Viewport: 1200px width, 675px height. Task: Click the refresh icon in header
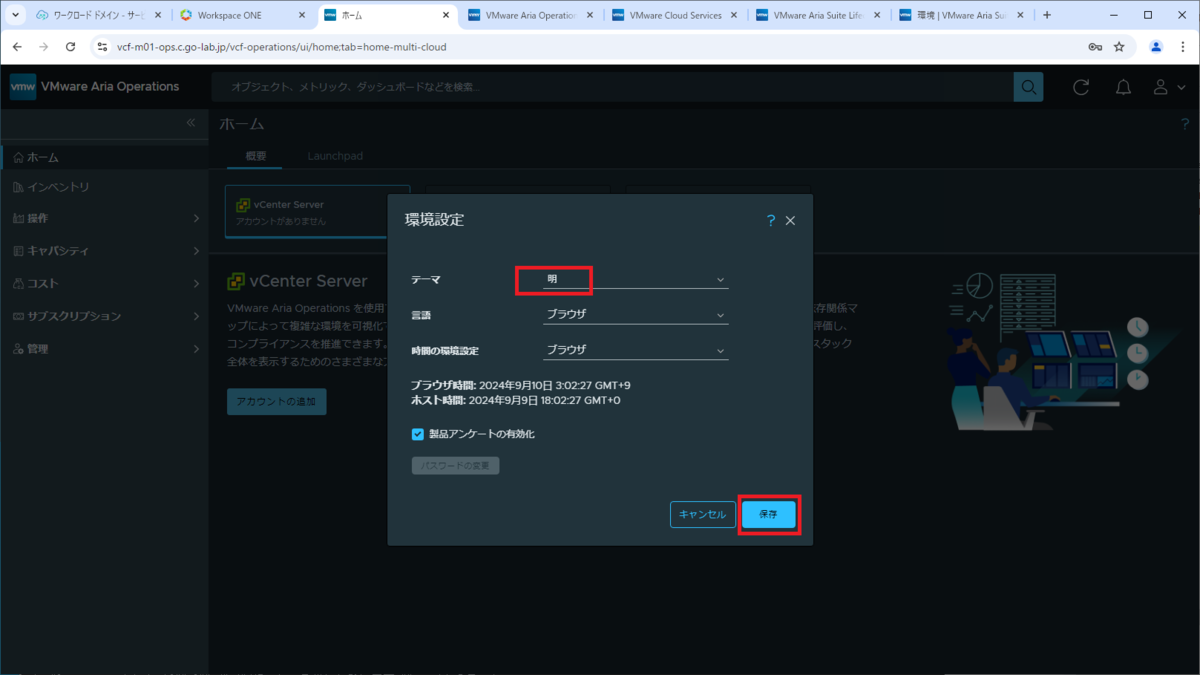pyautogui.click(x=1081, y=87)
